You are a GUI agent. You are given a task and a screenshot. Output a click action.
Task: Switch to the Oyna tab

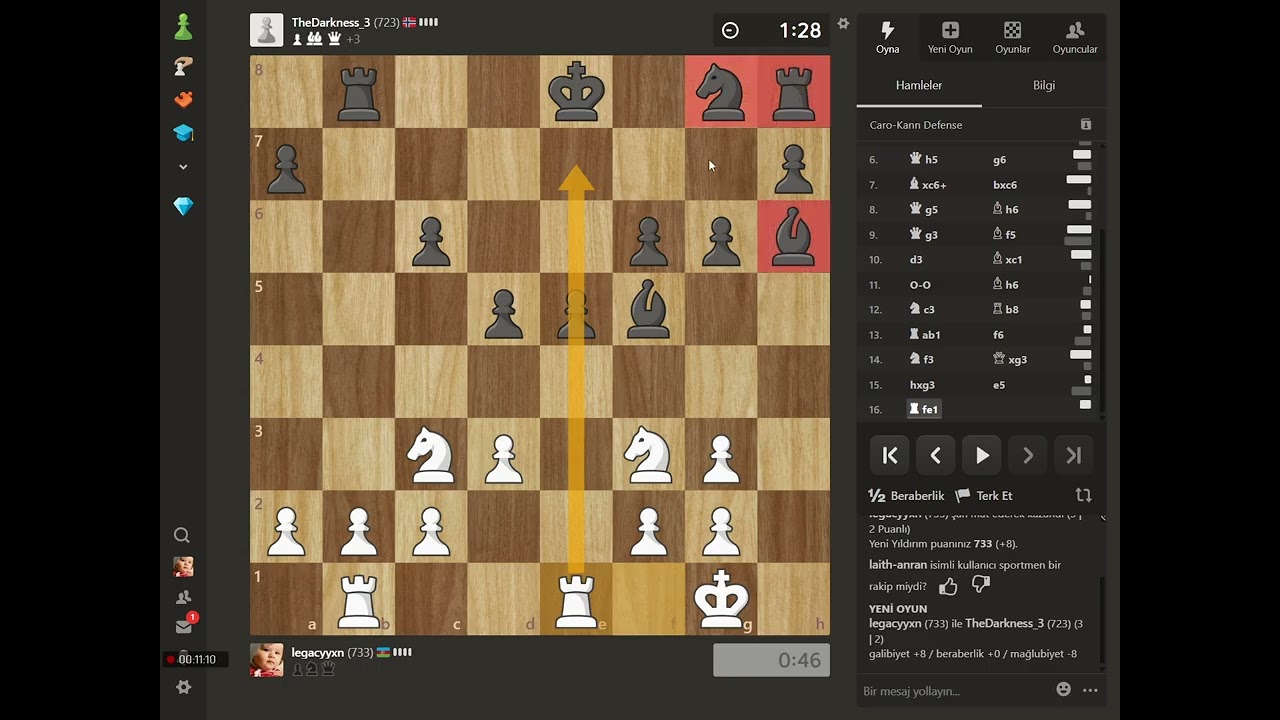click(887, 38)
